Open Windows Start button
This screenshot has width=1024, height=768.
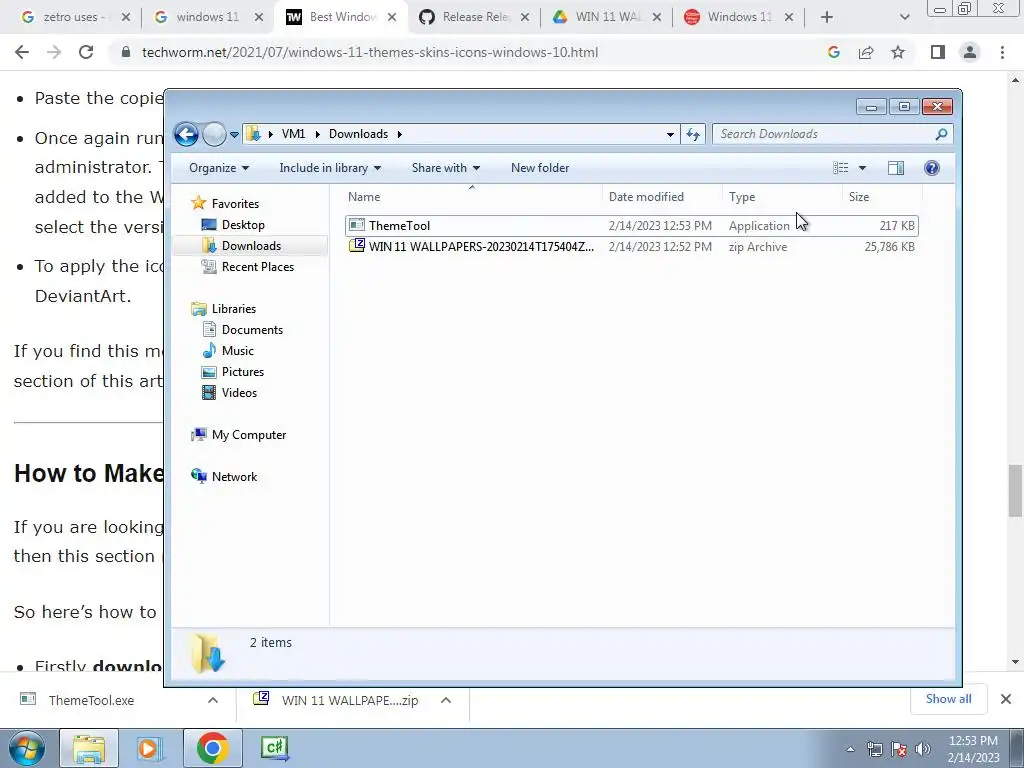pos(26,748)
